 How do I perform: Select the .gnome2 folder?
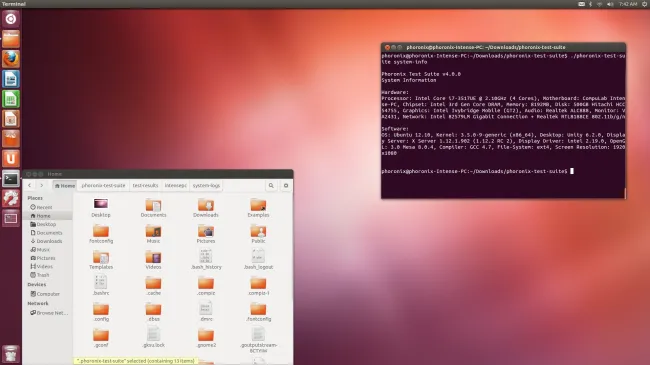coord(206,338)
